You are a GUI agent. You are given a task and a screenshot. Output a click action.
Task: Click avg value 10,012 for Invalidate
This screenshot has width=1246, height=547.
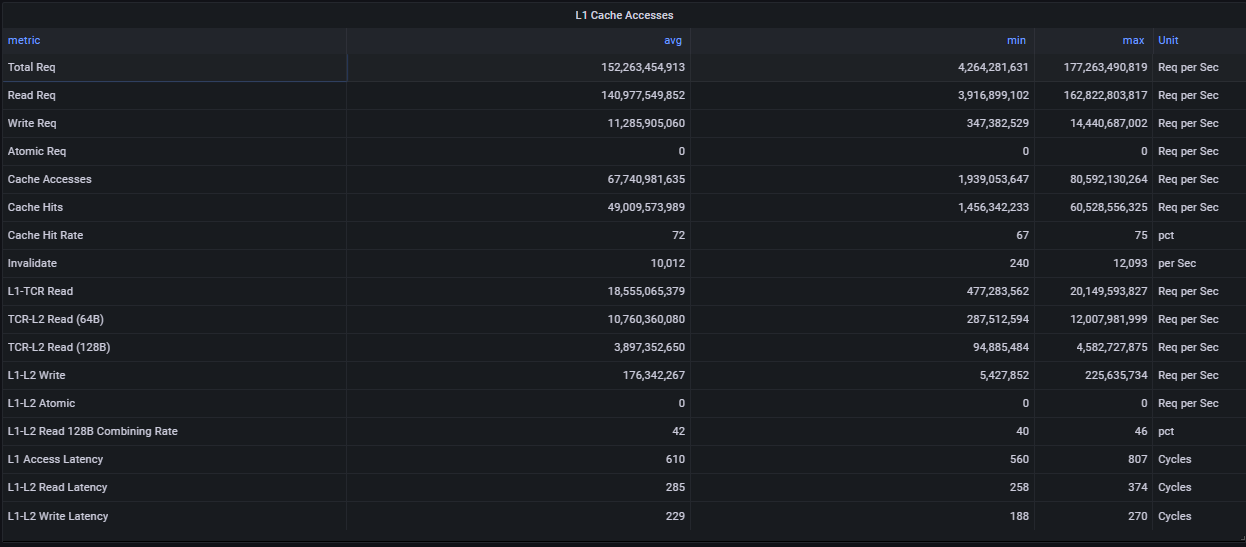(667, 263)
